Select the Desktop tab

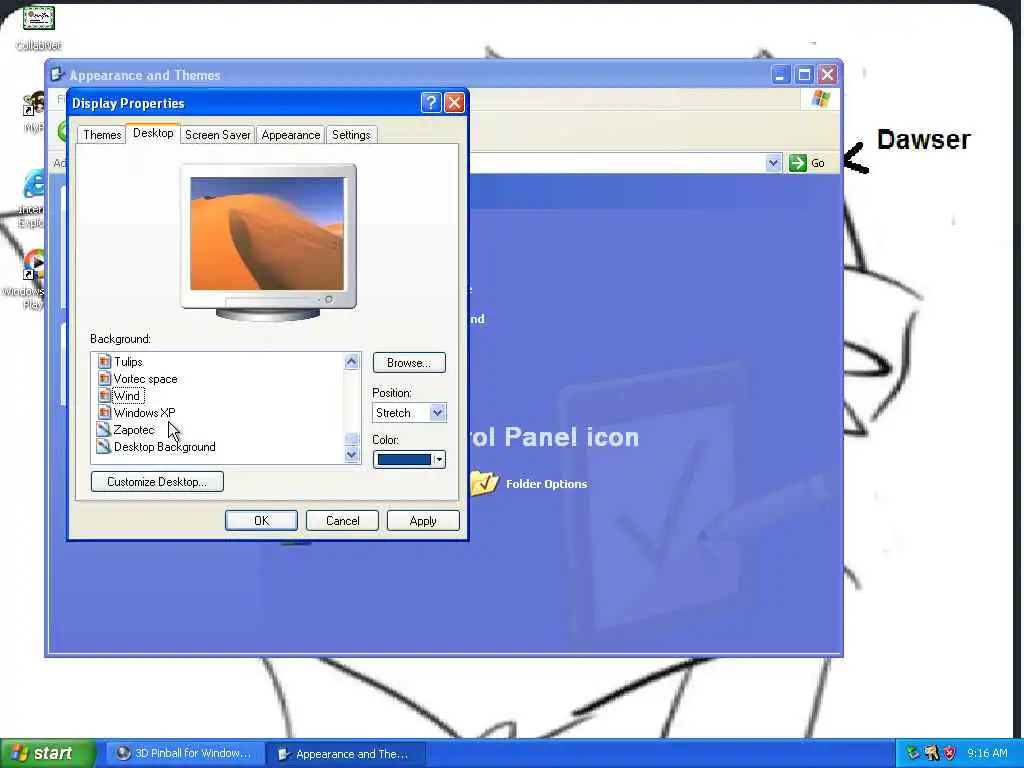coord(153,133)
